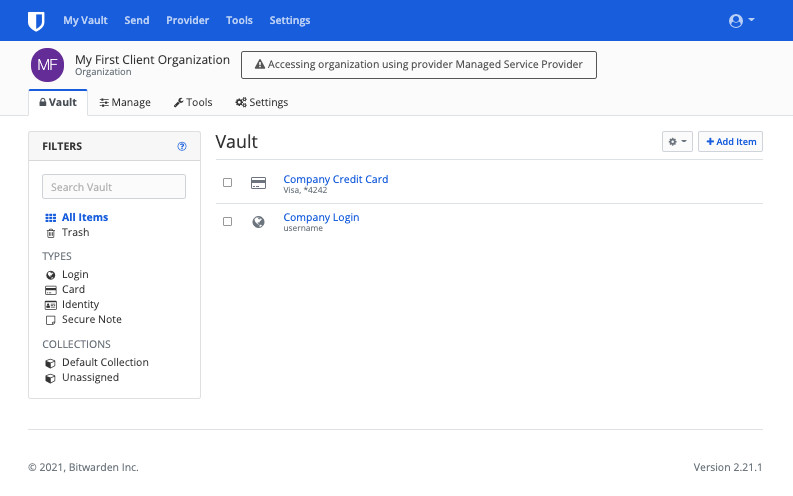Filter vault by Identity type
This screenshot has width=793, height=496.
click(x=80, y=305)
